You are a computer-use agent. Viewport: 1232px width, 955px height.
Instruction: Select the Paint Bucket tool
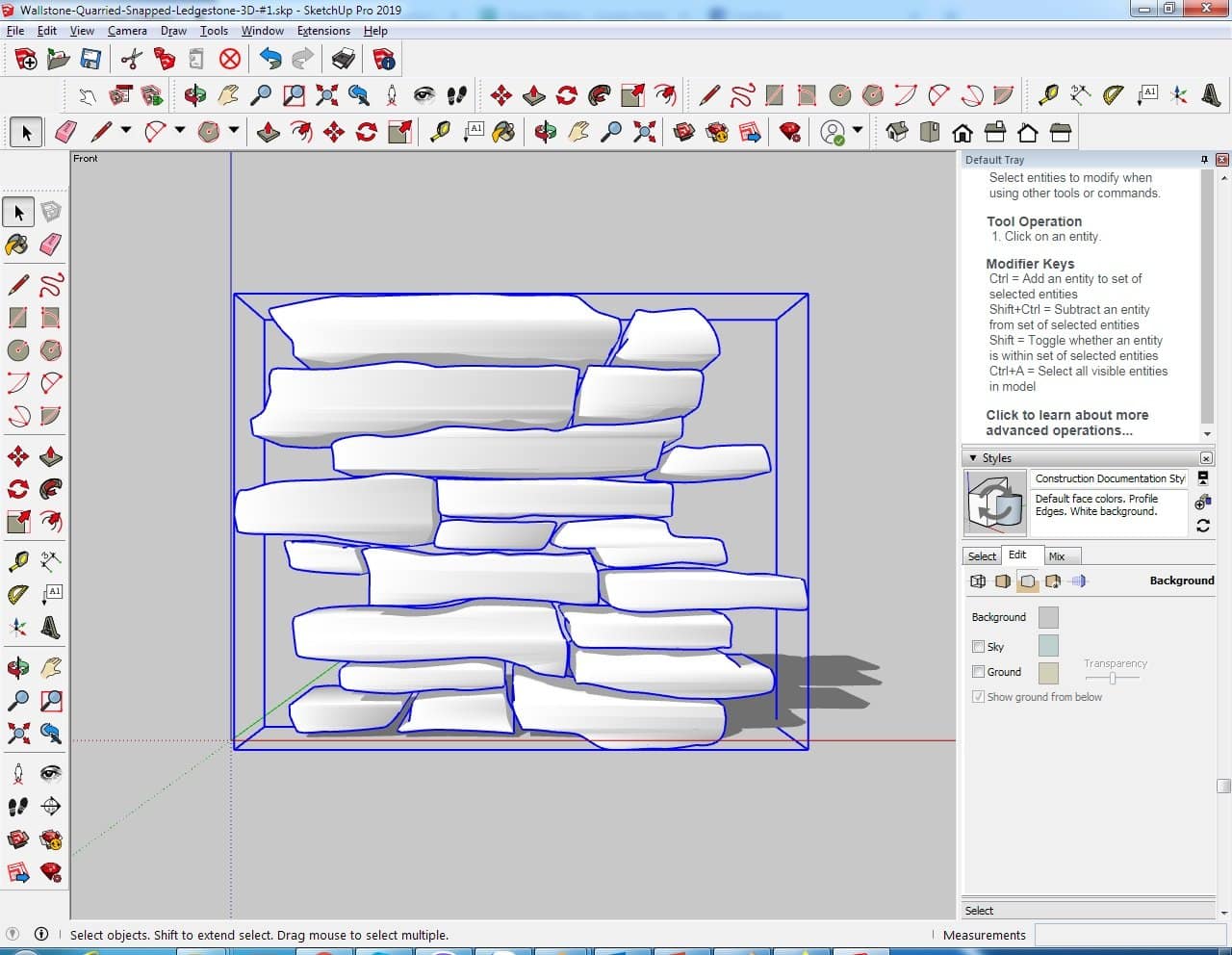(x=17, y=245)
